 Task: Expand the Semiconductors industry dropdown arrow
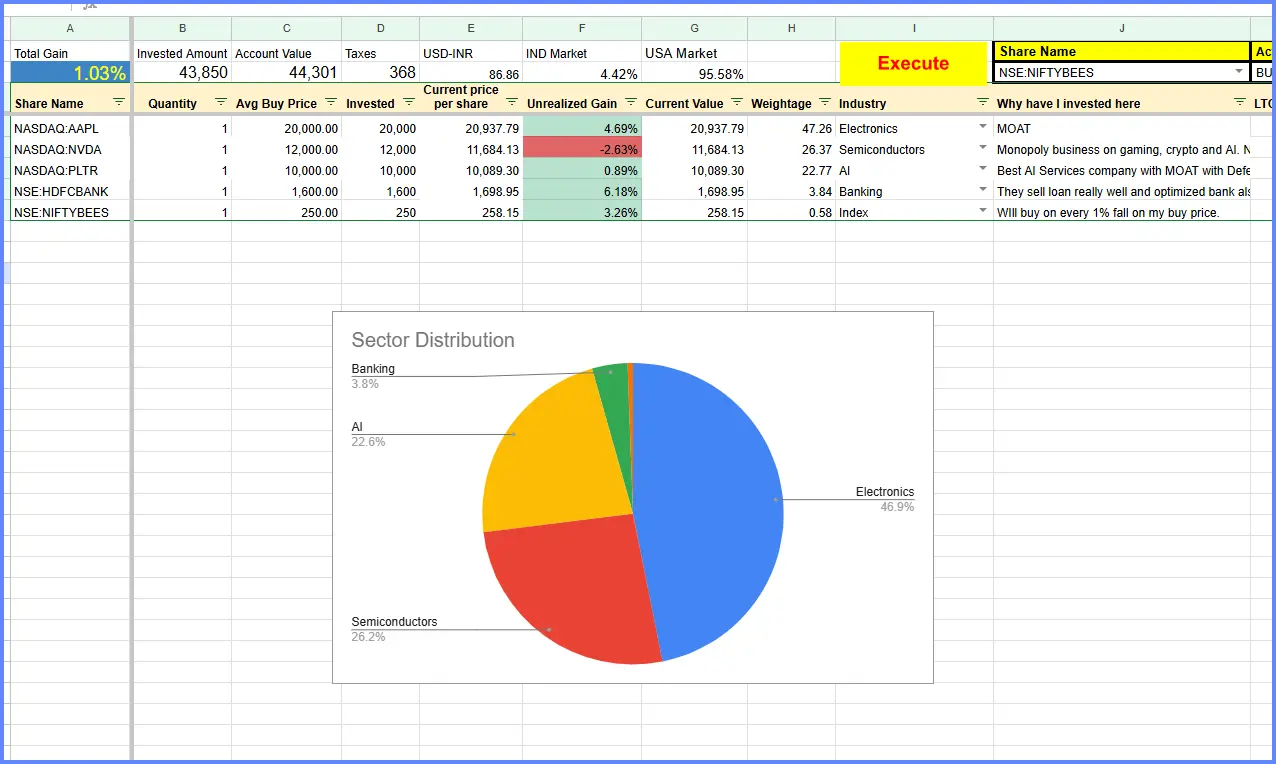(982, 148)
